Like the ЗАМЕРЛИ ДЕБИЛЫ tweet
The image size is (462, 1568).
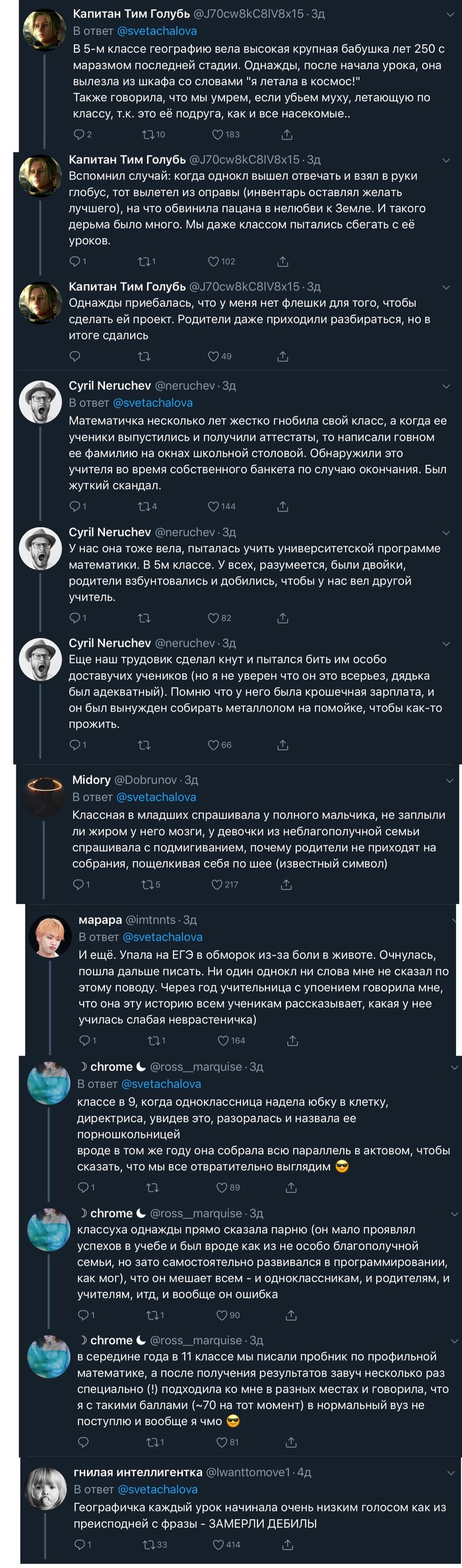tap(218, 1544)
